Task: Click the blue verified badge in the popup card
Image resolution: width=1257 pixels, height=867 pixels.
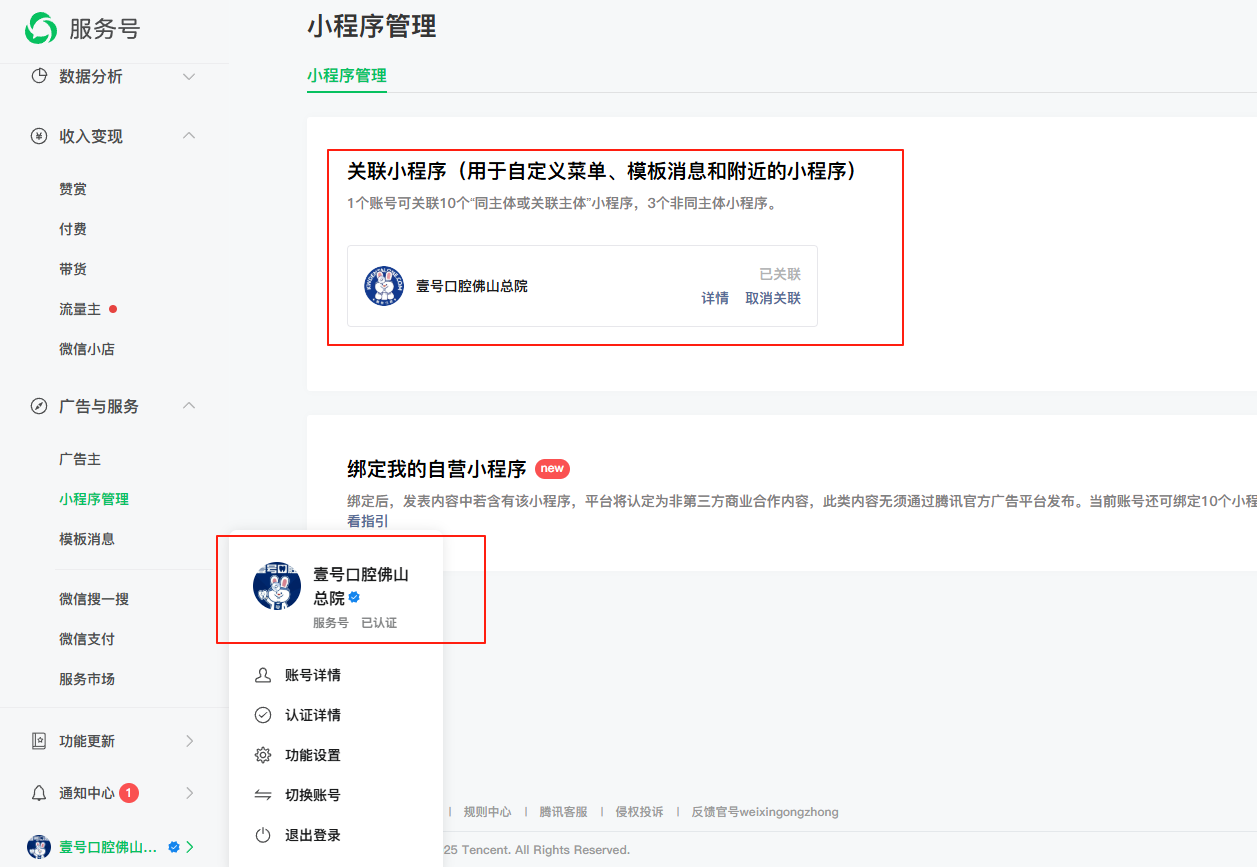Action: (x=354, y=598)
